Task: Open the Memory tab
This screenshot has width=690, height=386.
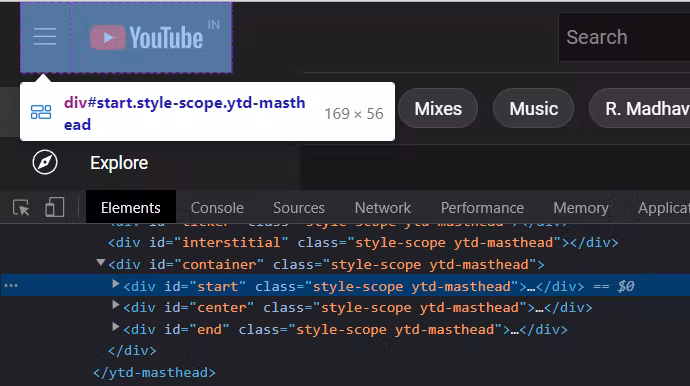Action: 581,208
